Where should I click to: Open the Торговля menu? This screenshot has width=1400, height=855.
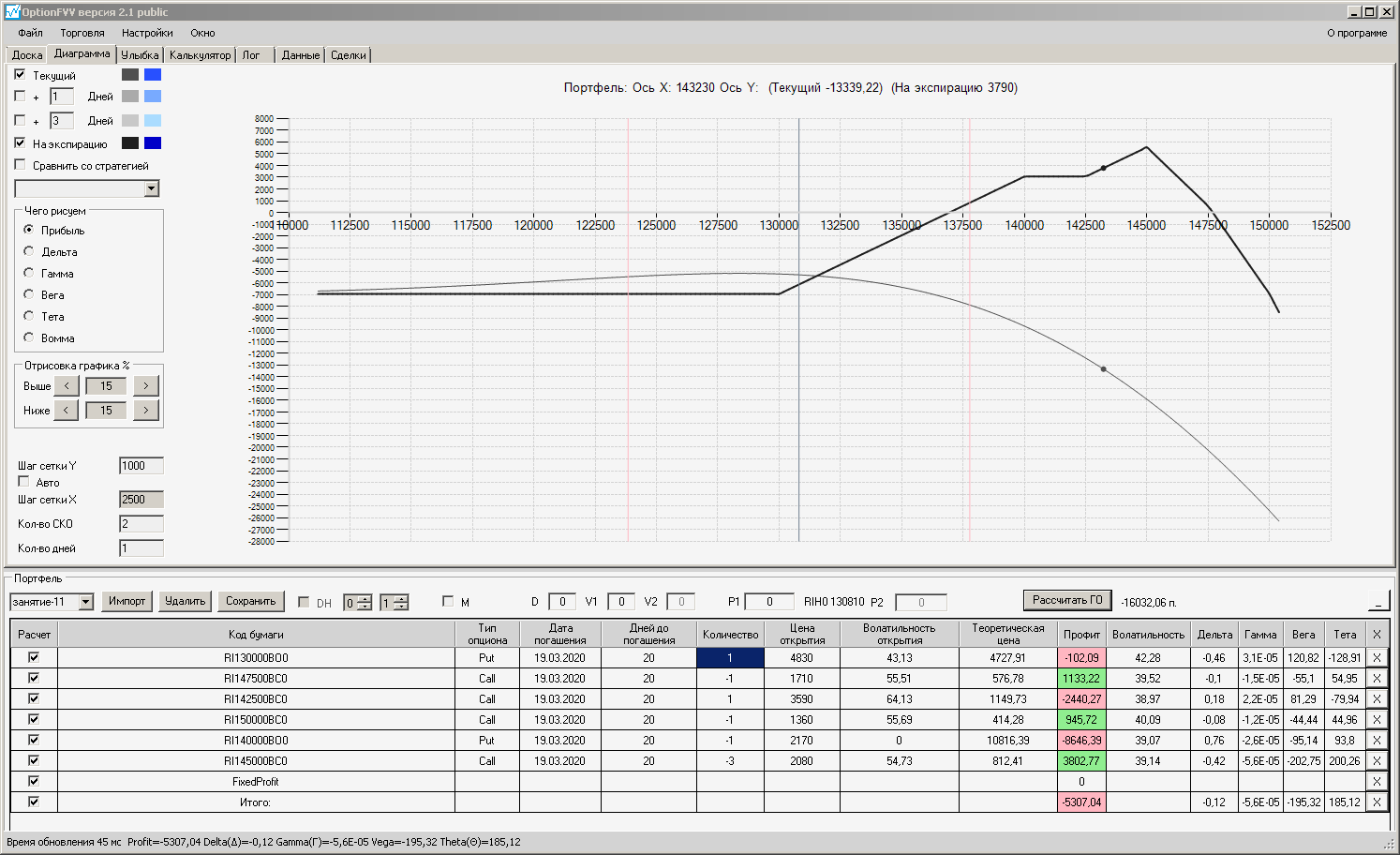pyautogui.click(x=82, y=33)
